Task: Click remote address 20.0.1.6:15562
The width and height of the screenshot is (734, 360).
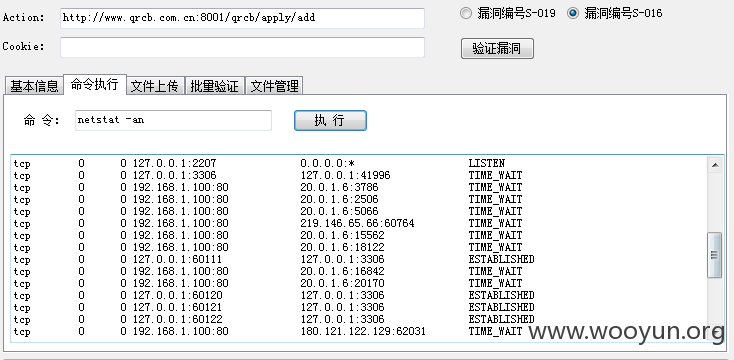Action: (342, 235)
